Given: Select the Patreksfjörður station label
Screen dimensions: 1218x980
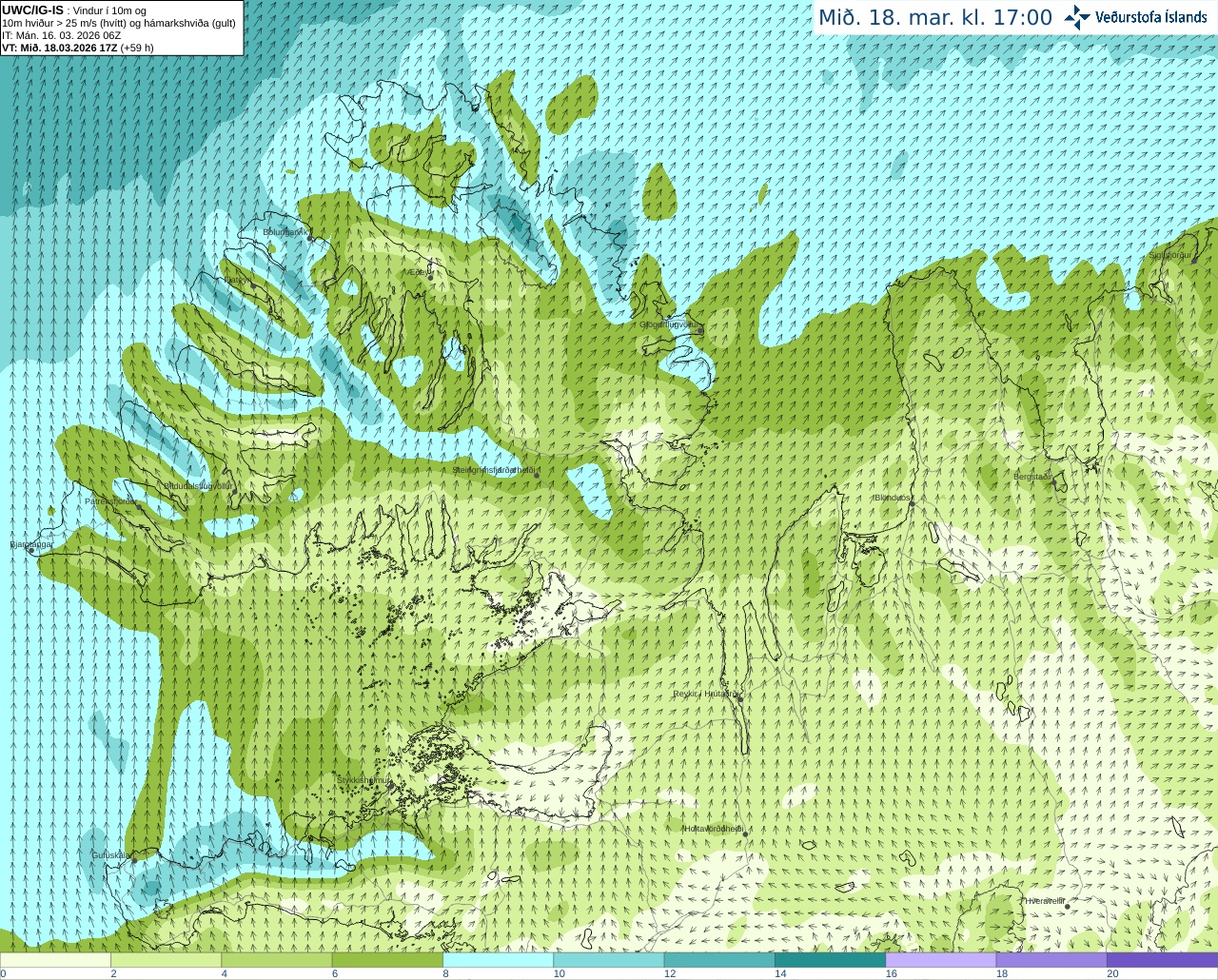Looking at the screenshot, I should [x=110, y=501].
